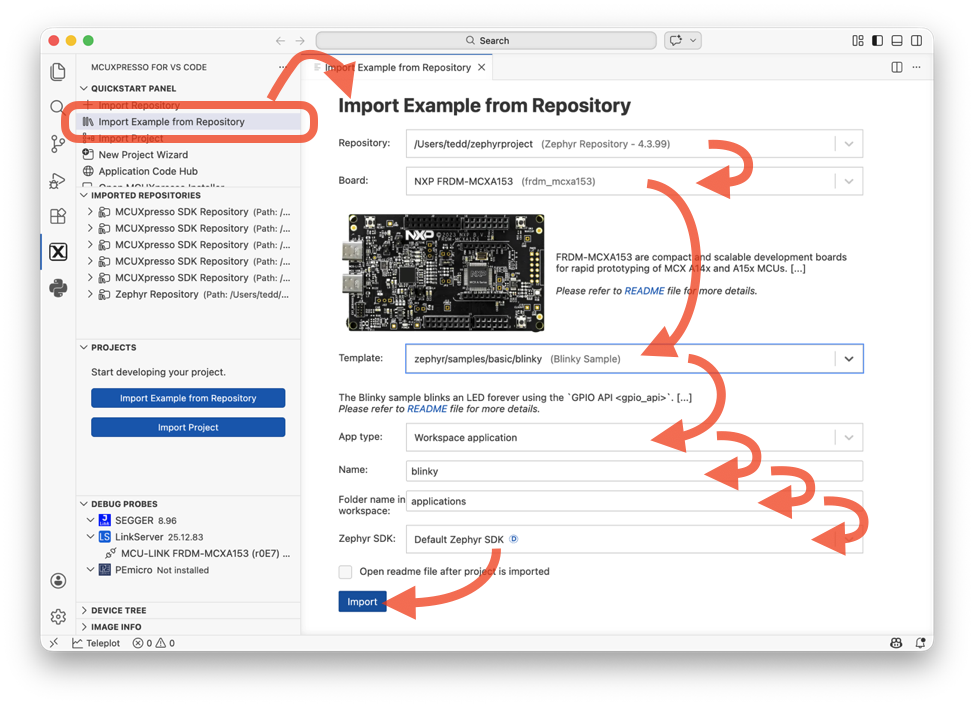Open the board README link
Viewport: 976px width, 706px height.
(644, 291)
